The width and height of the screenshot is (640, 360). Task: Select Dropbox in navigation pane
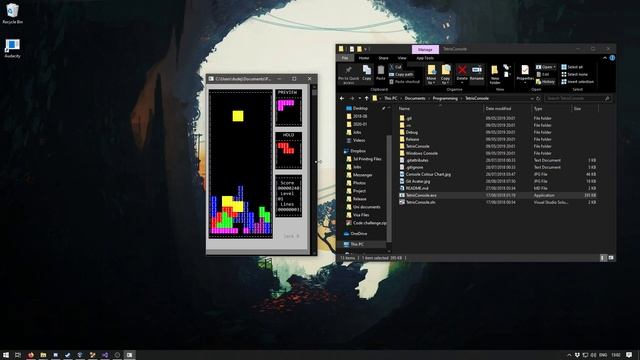click(358, 151)
